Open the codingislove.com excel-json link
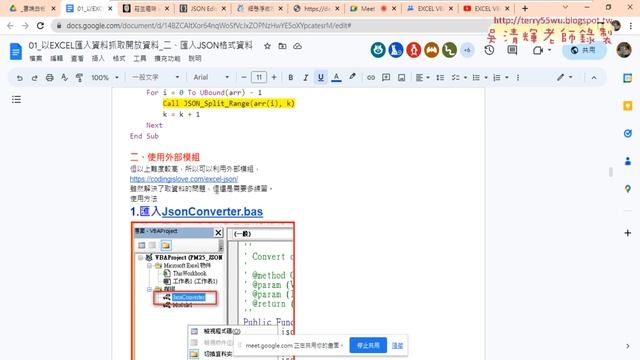Image resolution: width=640 pixels, height=360 pixels. pos(184,179)
